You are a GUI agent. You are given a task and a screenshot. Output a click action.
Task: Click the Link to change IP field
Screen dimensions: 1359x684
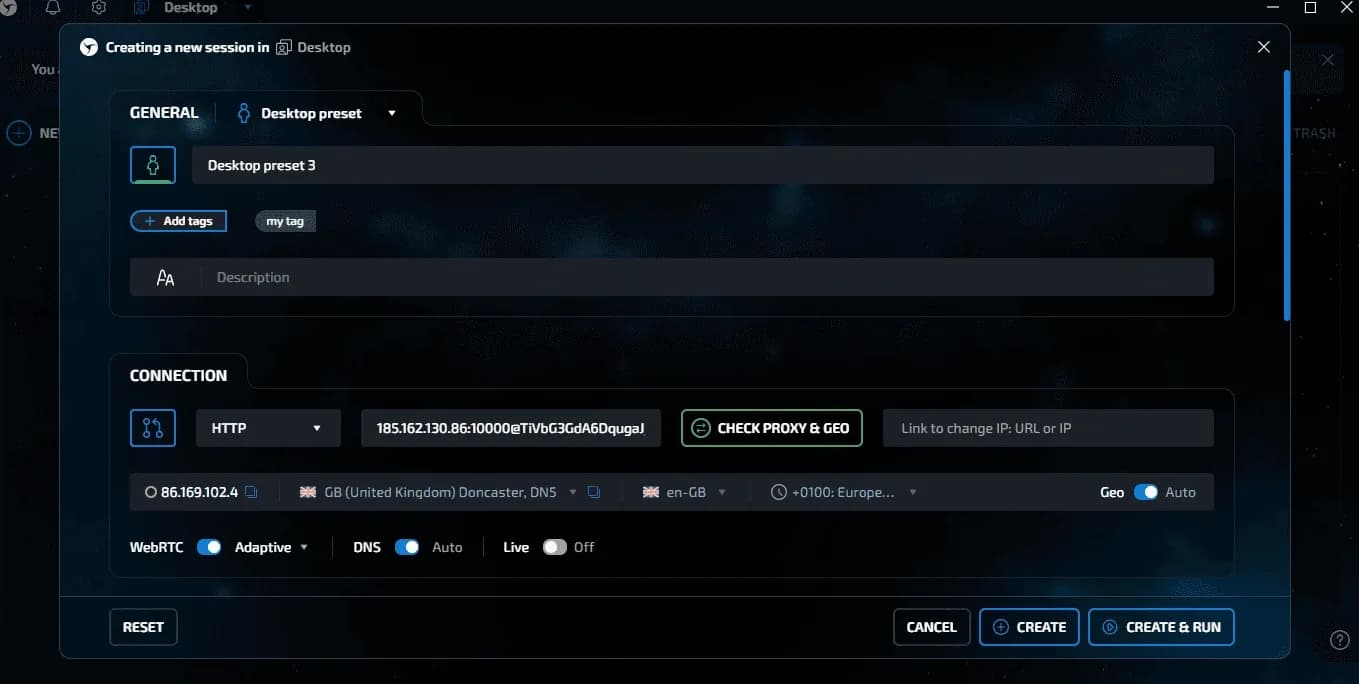point(1047,428)
